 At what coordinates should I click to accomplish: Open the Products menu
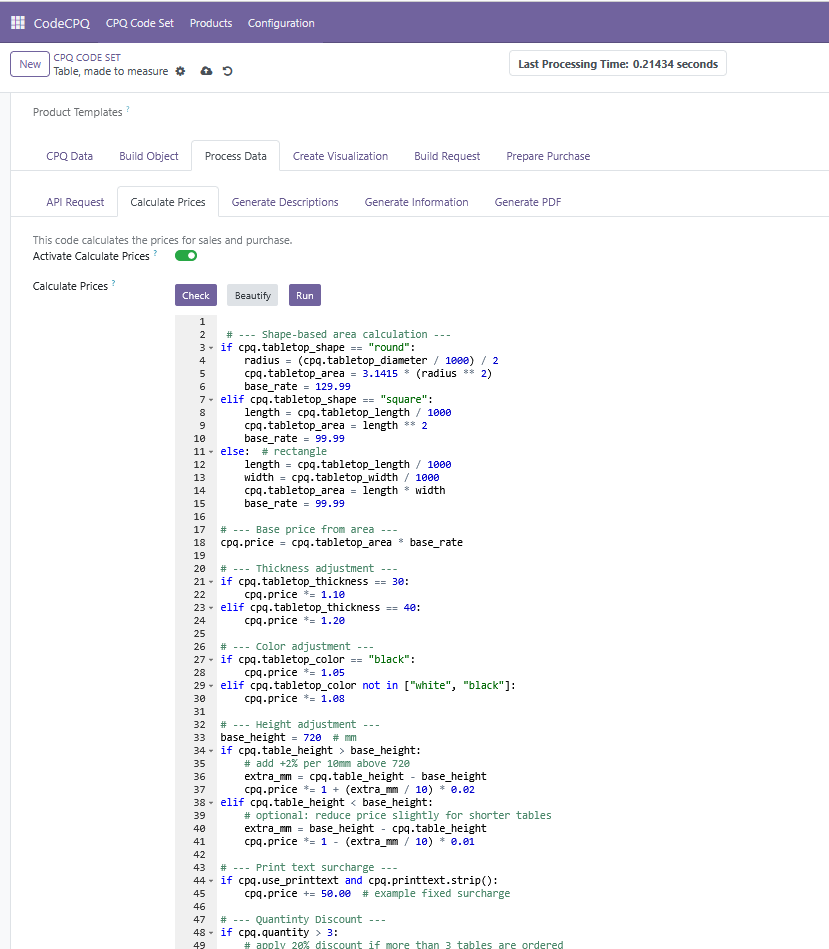click(x=211, y=23)
